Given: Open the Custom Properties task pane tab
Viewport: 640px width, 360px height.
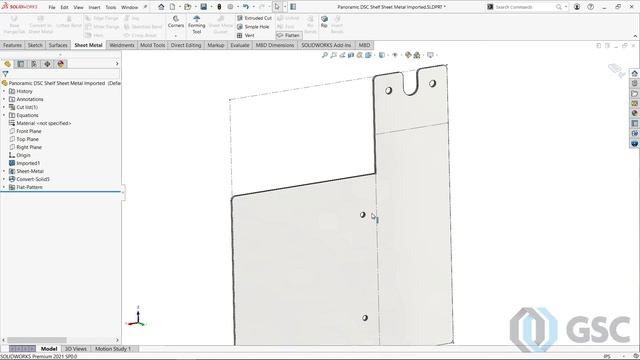Looking at the screenshot, I should tap(634, 124).
